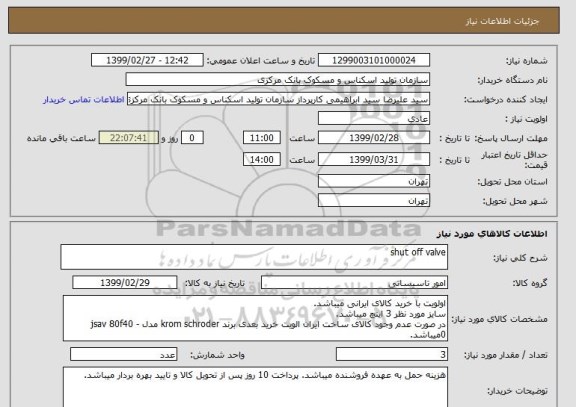Select the need date field 1399/02/29

125,283
